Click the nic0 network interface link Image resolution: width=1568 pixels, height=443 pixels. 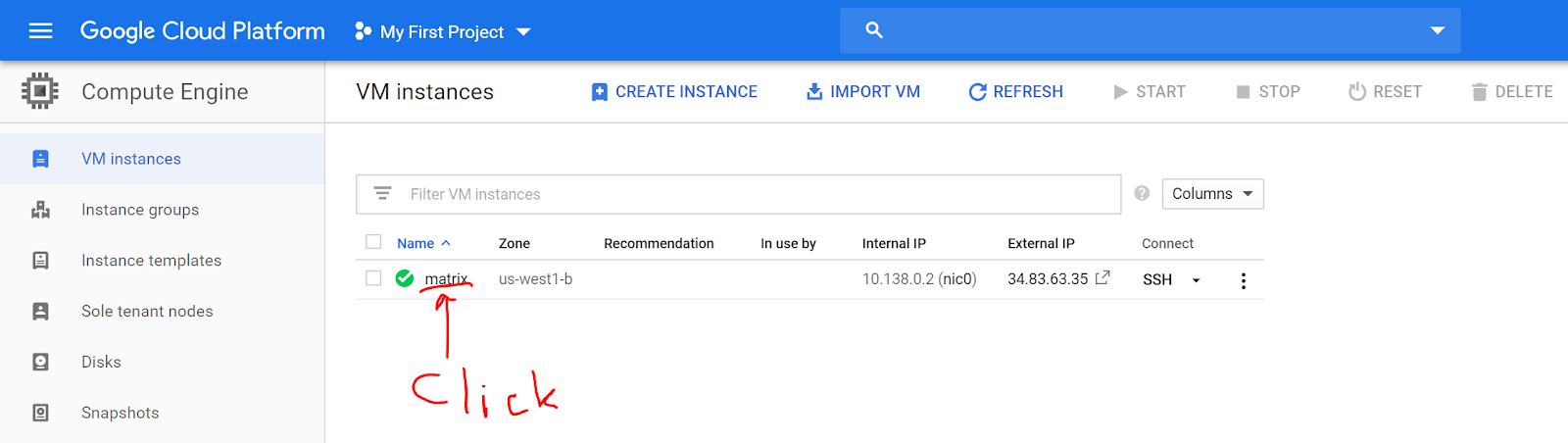pos(957,279)
